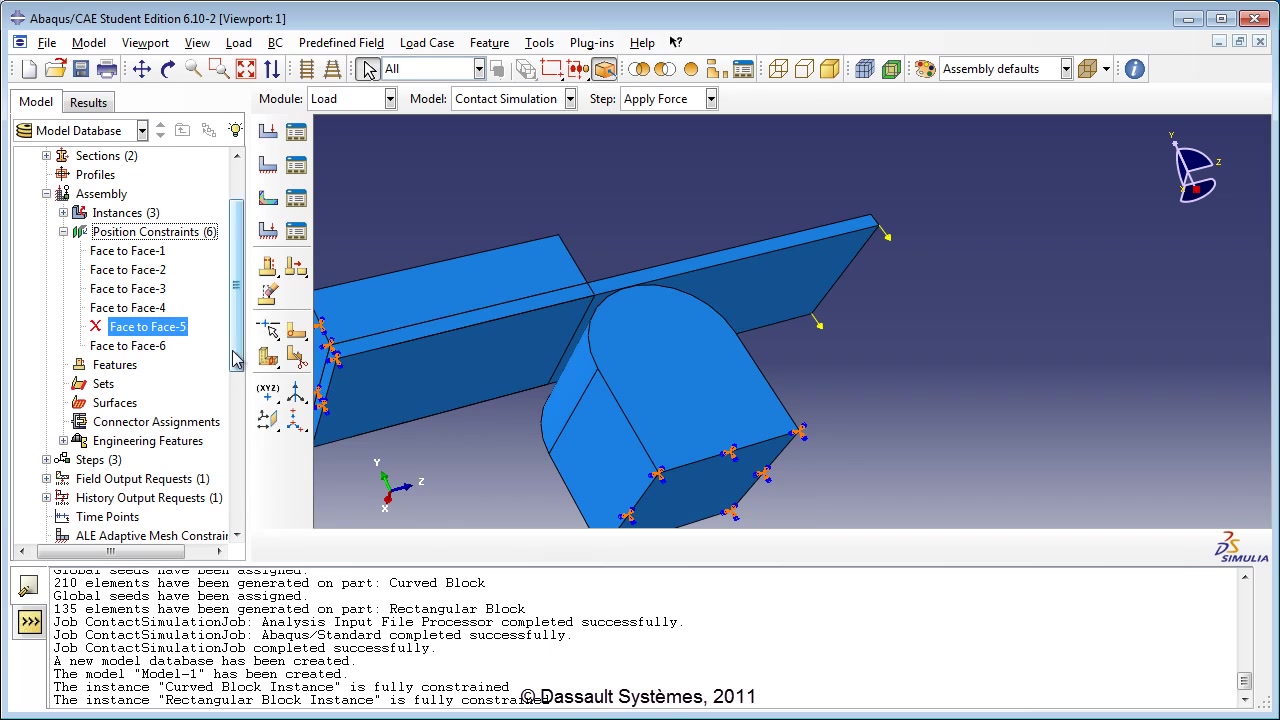Select Face to Face-1 constraint
This screenshot has height=720, width=1280.
pyautogui.click(x=128, y=251)
